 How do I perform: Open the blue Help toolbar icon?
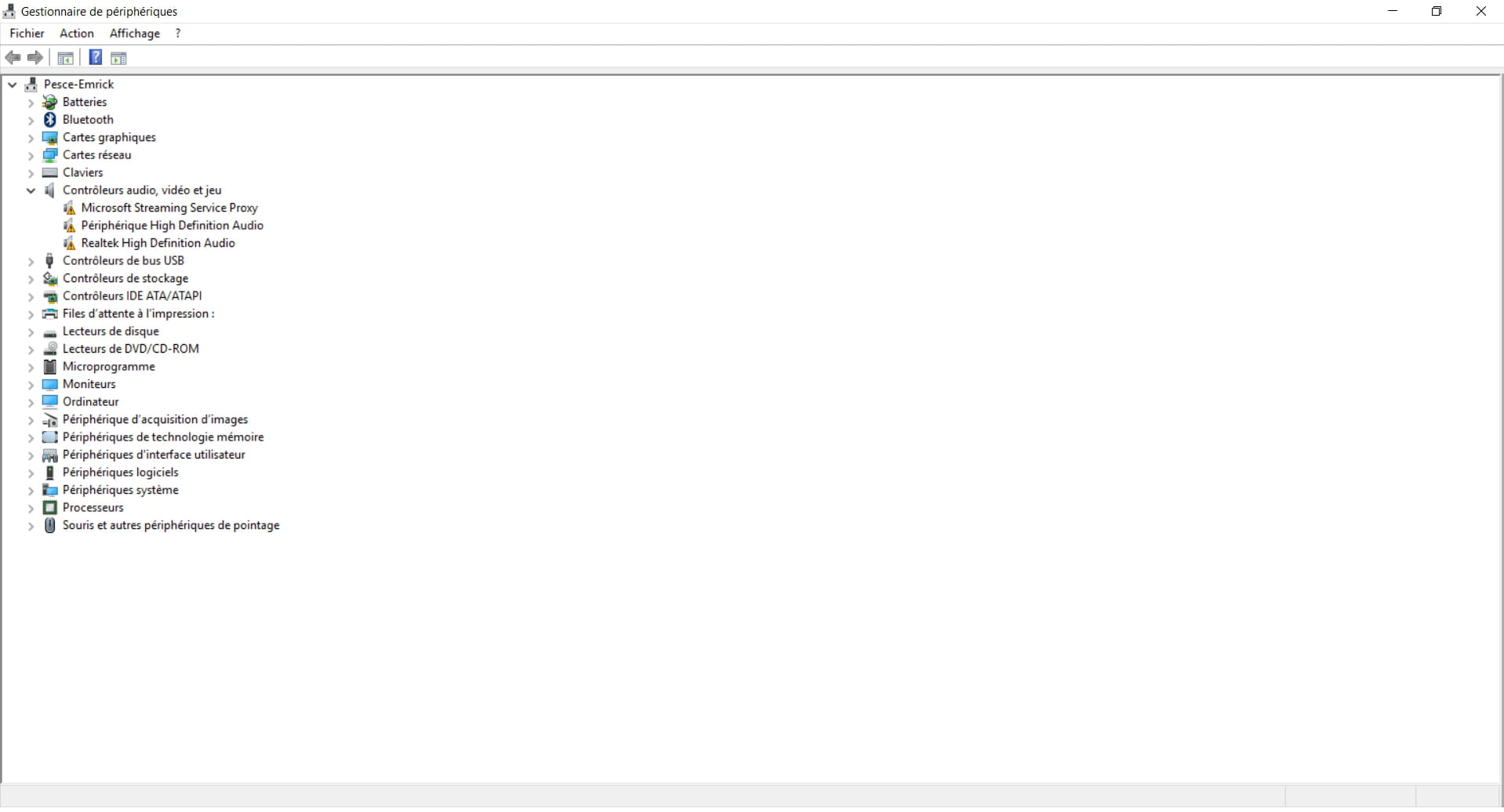pos(95,58)
